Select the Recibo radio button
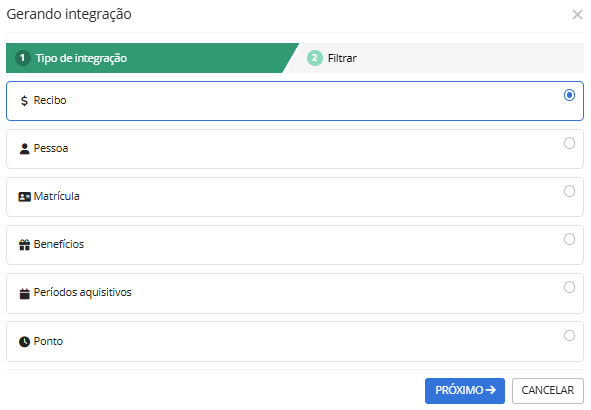The width and height of the screenshot is (591, 410). (x=569, y=95)
